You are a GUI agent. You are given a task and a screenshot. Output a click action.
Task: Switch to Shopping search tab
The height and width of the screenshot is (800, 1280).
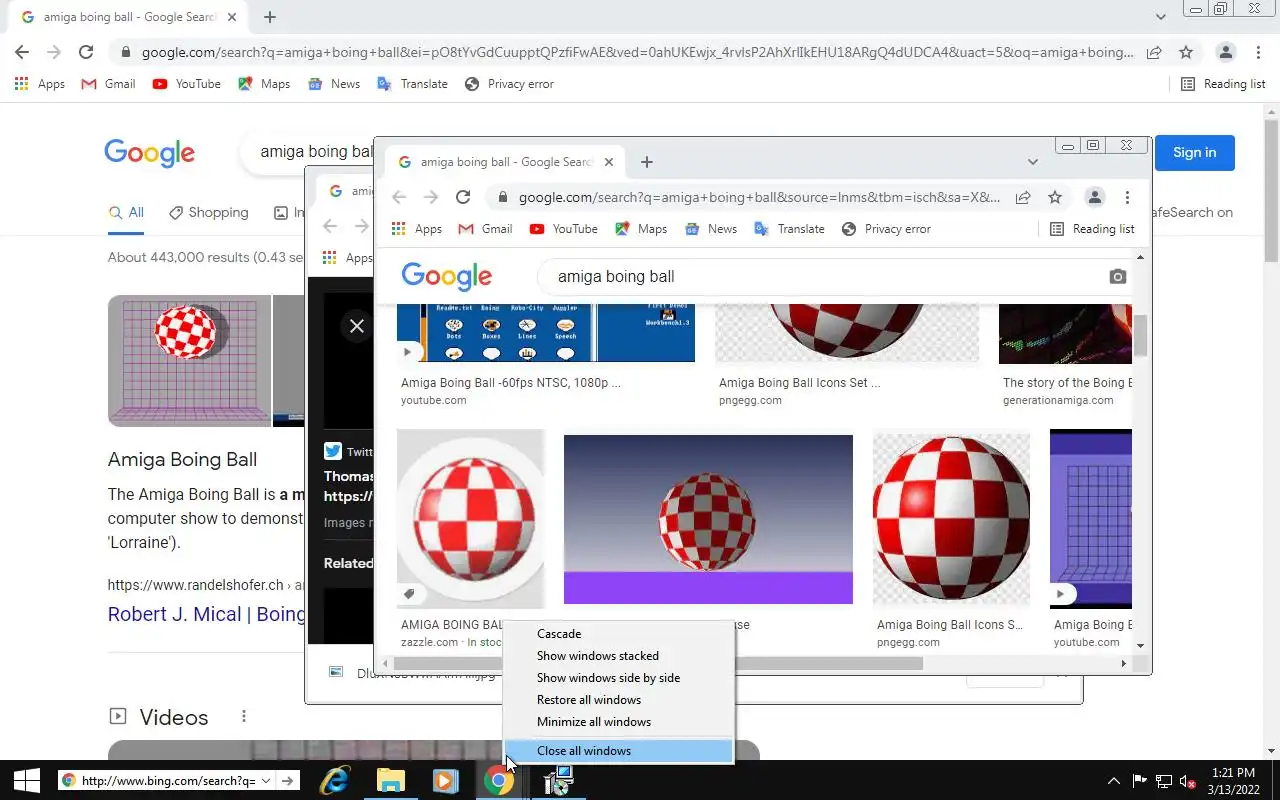coord(208,212)
